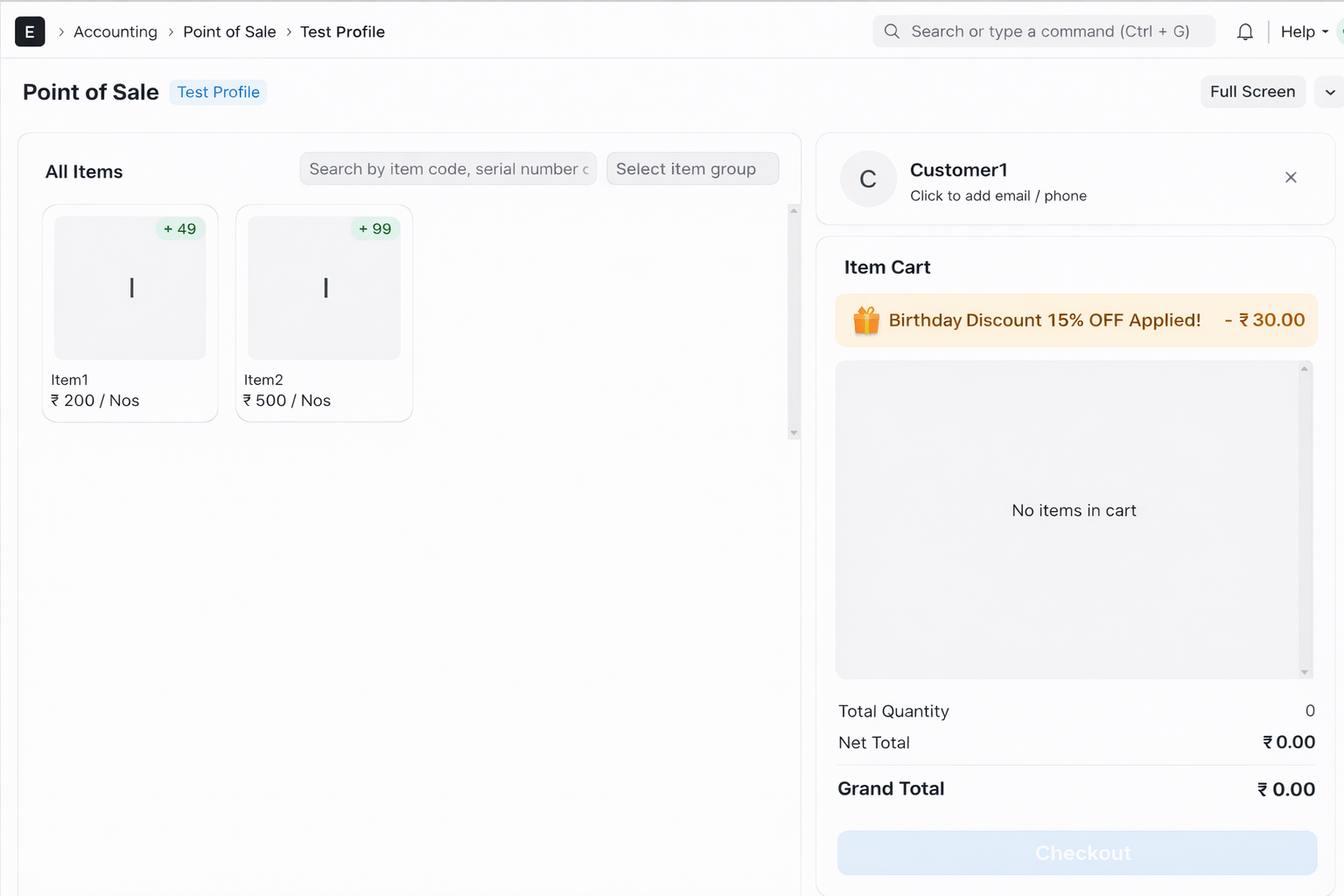Open the Help dropdown menu
Viewport: 1344px width, 896px height.
coord(1304,31)
